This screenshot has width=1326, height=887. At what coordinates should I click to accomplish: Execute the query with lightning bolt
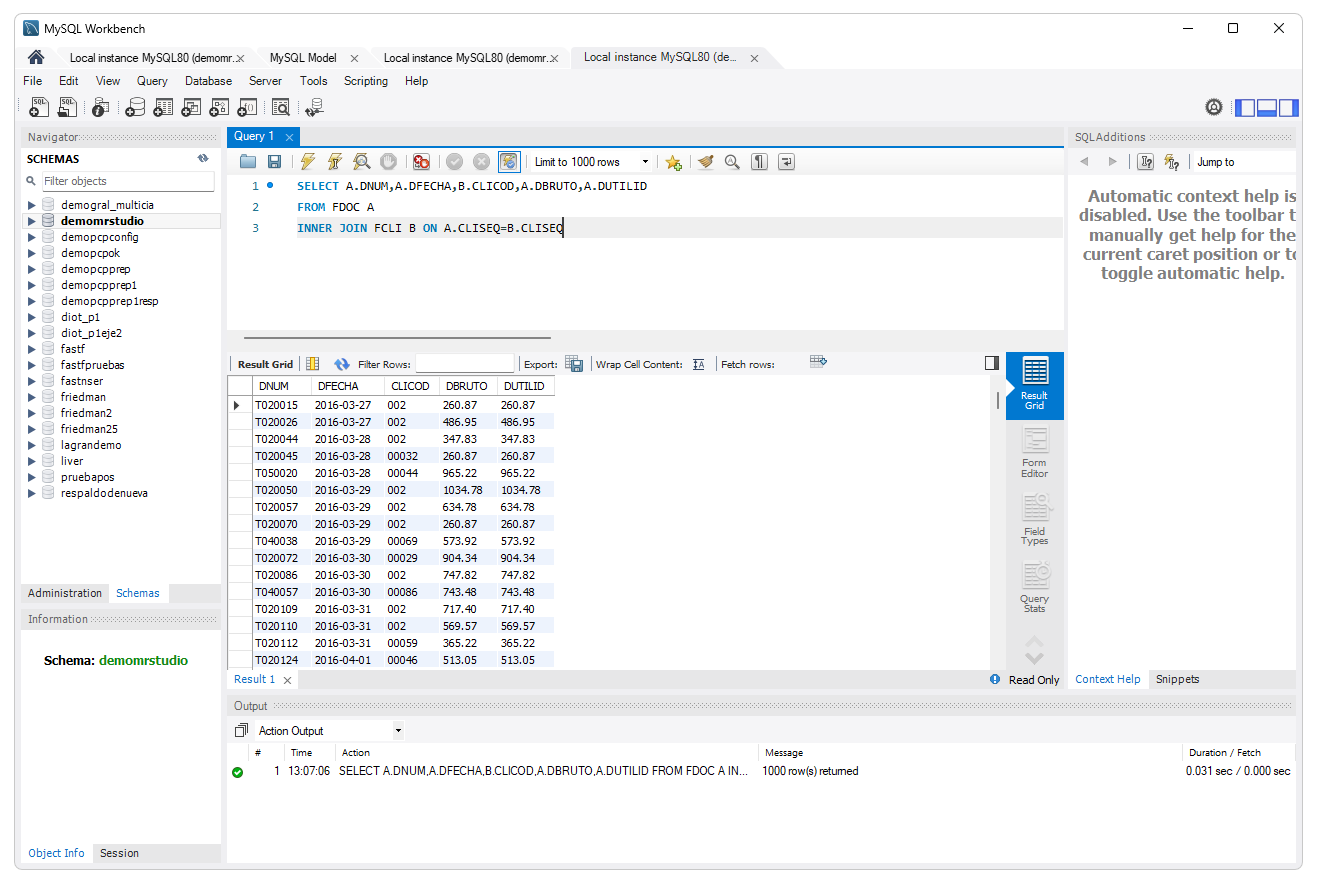308,161
